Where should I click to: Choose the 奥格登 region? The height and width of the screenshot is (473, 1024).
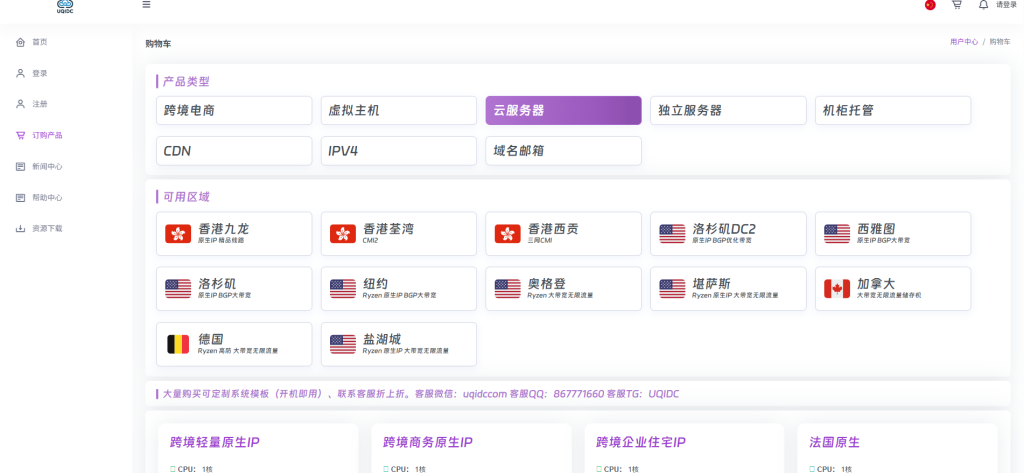[564, 289]
